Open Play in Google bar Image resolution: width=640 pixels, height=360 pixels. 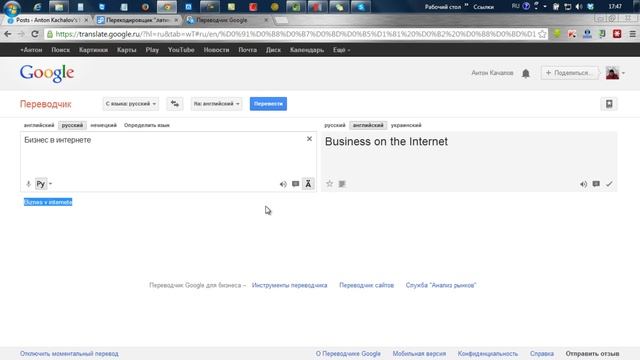pyautogui.click(x=152, y=50)
